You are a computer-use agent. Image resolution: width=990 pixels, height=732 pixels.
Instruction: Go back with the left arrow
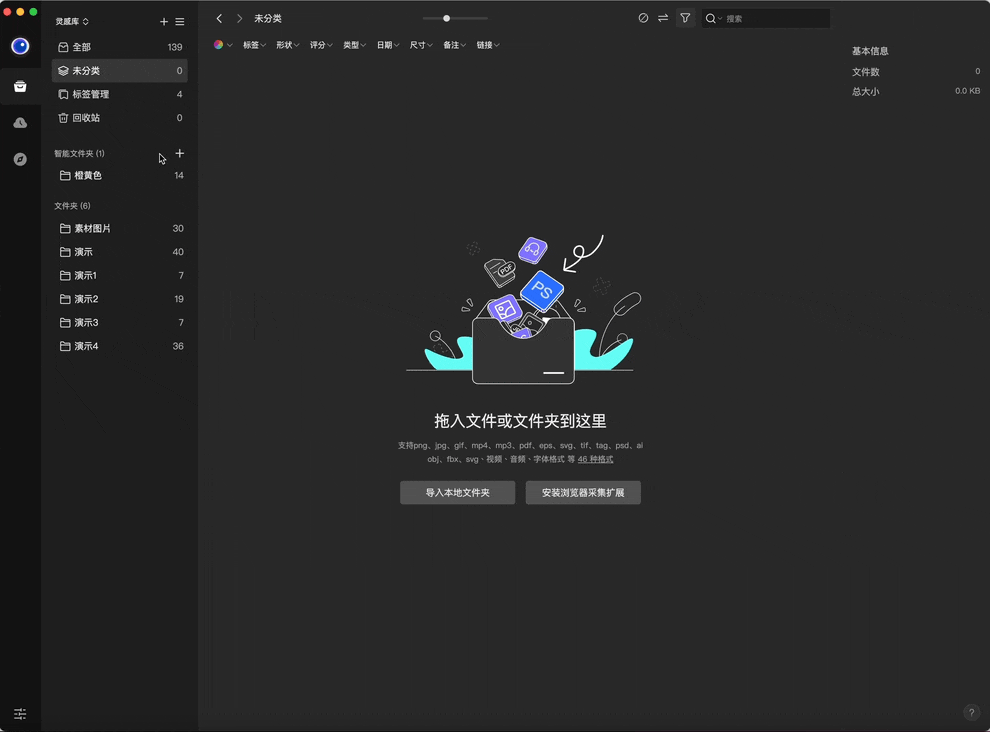[x=219, y=18]
